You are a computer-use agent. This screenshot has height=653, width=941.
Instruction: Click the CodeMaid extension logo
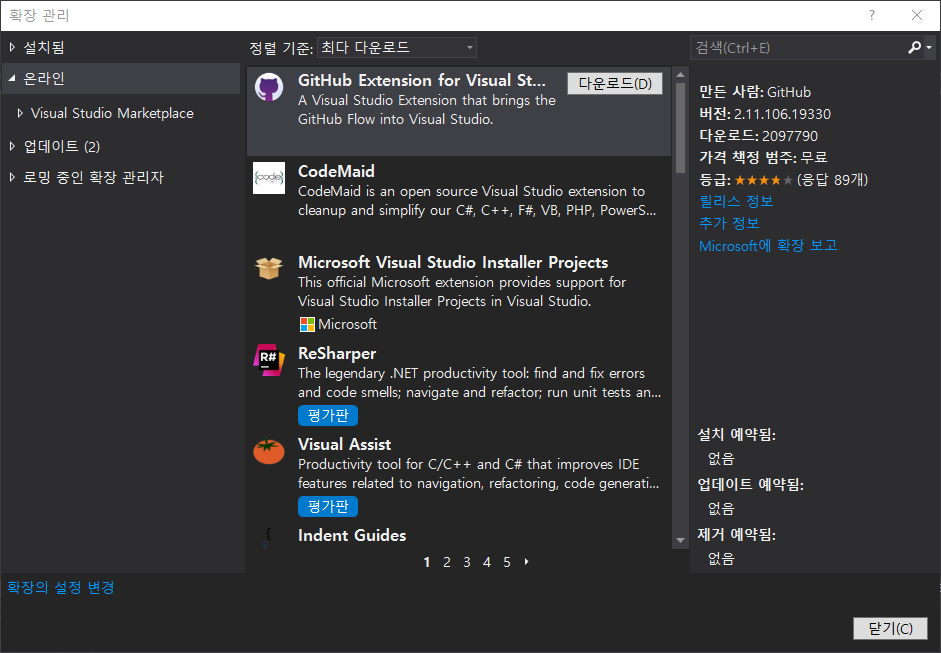pos(269,178)
